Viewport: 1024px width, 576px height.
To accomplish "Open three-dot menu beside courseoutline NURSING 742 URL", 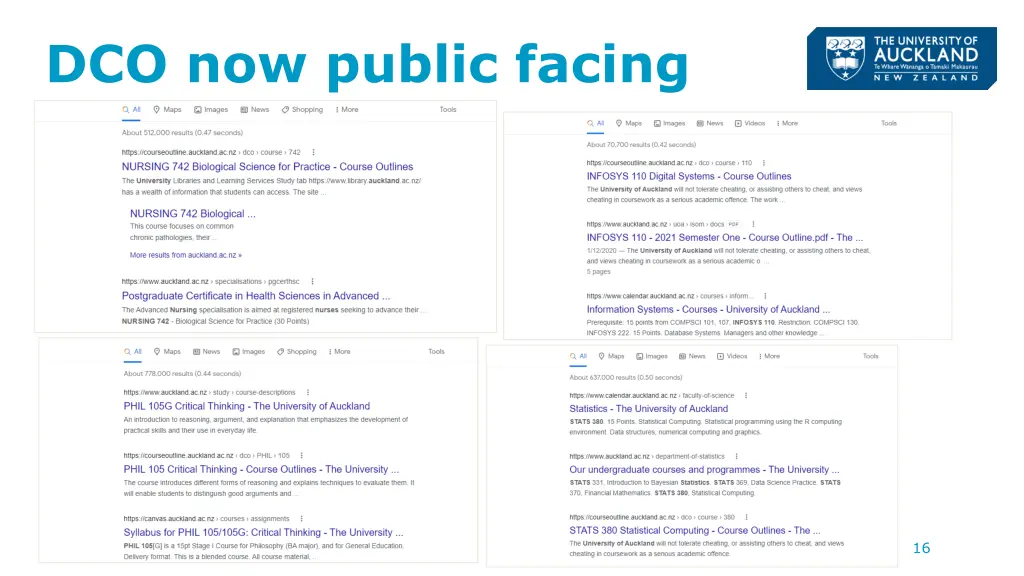I will pyautogui.click(x=313, y=152).
